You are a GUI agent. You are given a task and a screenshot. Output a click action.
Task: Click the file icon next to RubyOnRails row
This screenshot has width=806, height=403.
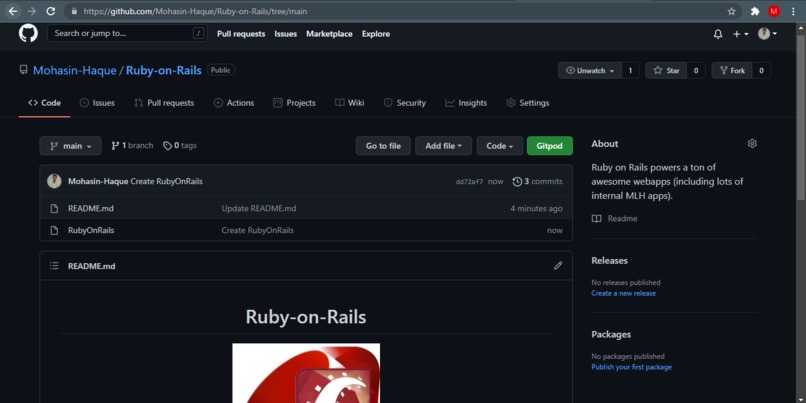(54, 231)
